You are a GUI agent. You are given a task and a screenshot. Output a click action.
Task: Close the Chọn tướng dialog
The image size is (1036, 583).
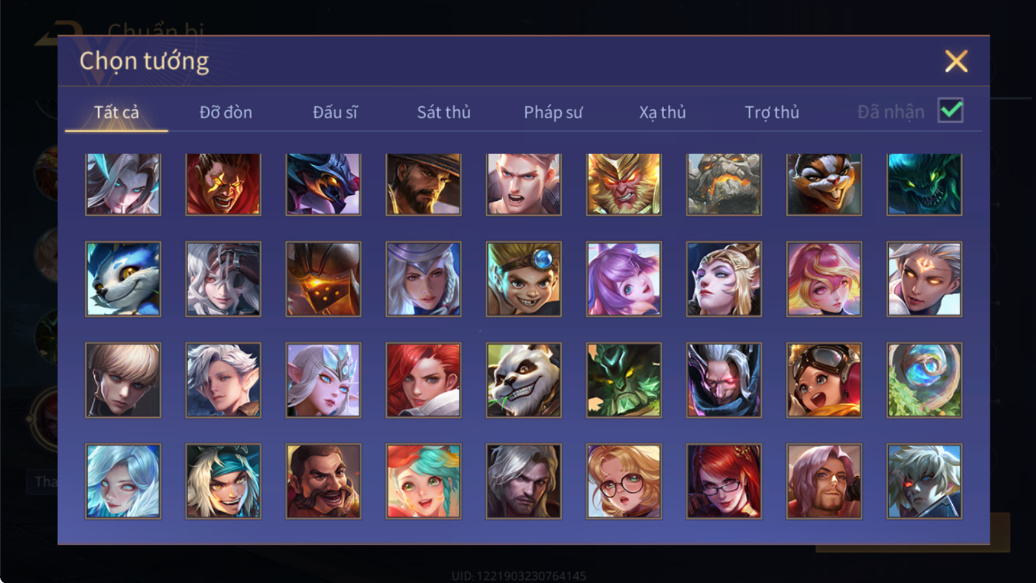point(956,61)
